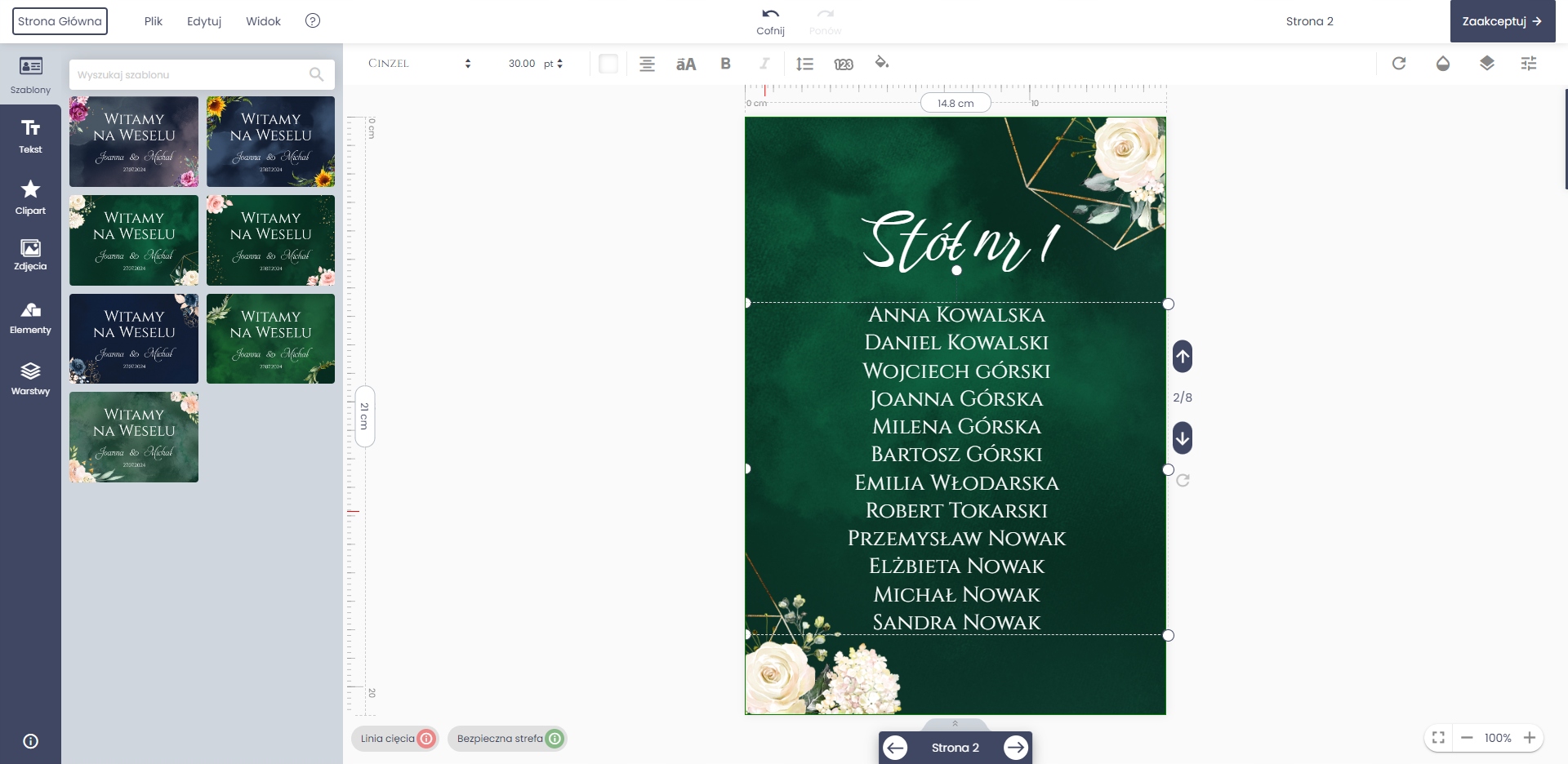Click the Strona Główna button

60,21
